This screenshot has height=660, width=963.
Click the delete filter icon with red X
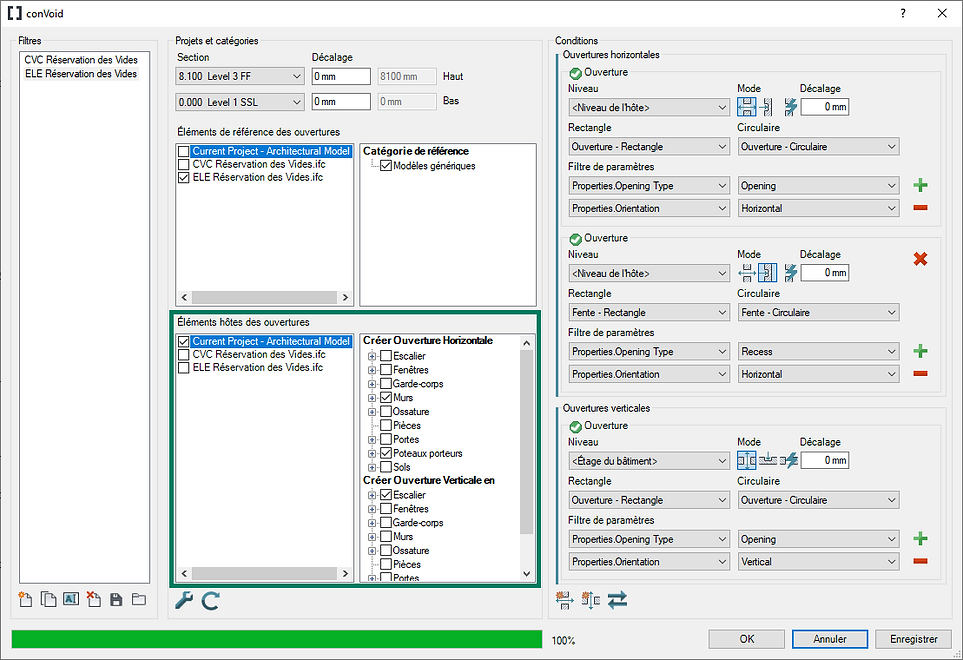[93, 599]
